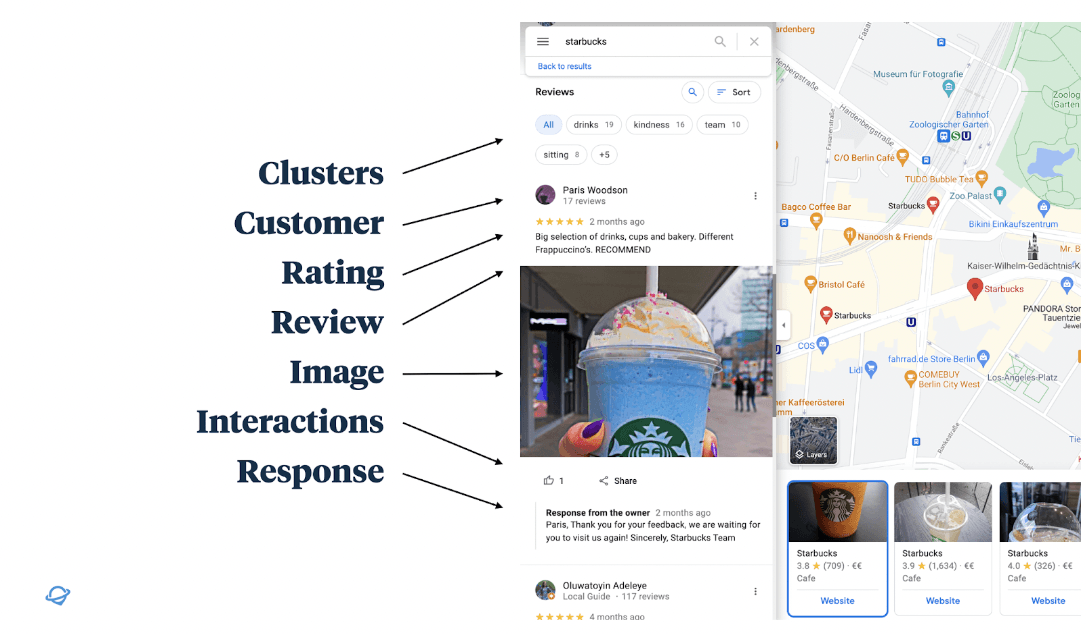
Task: Open Website for 3.9-rated Starbucks card
Action: point(943,601)
